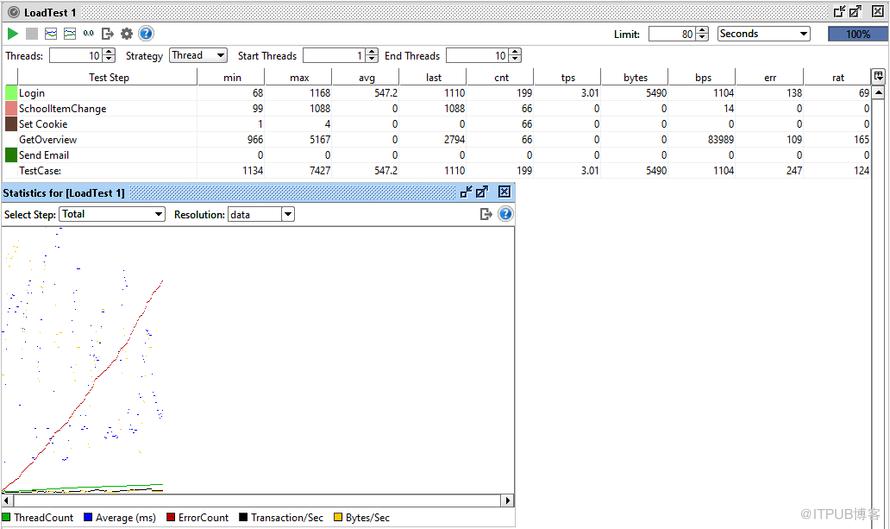Click the graph scrollbar right arrow
The height and width of the screenshot is (529, 890).
click(508, 501)
